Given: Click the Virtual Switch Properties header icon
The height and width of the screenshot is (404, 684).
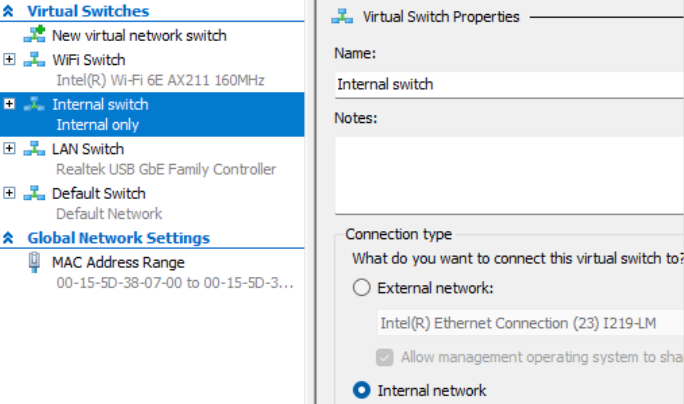Looking at the screenshot, I should tap(345, 17).
